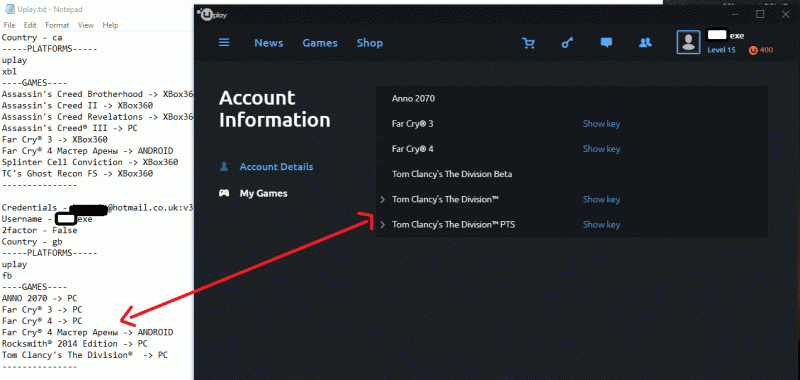Open the friends icon
Screen dimensions: 800x380
coord(645,43)
